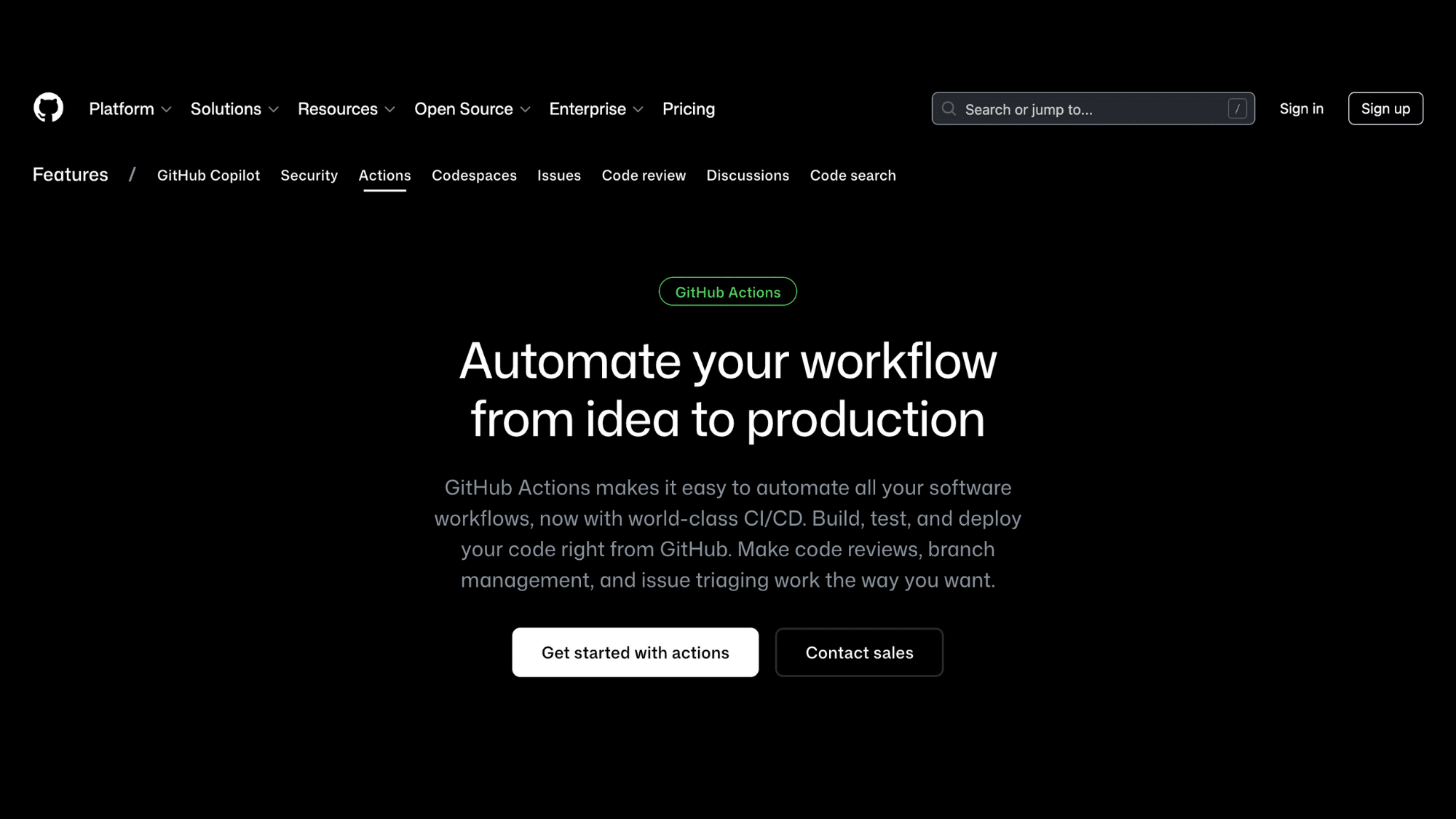
Task: Select the Code search feature
Action: click(852, 175)
